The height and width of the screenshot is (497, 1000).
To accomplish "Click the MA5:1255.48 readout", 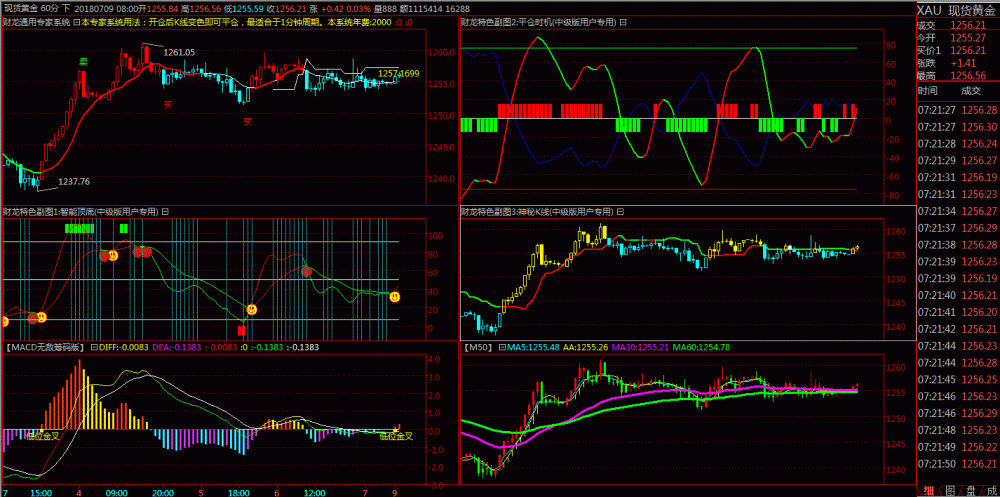I will tap(534, 347).
